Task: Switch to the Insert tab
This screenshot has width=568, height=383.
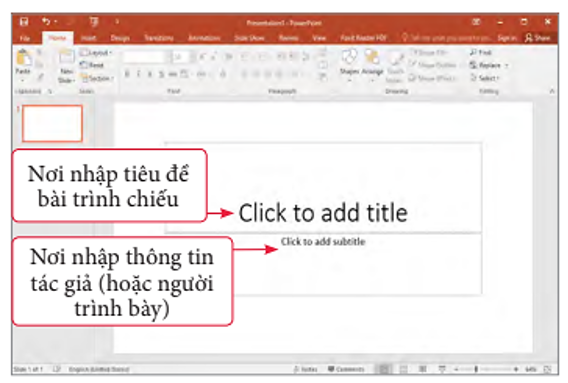Action: [88, 38]
